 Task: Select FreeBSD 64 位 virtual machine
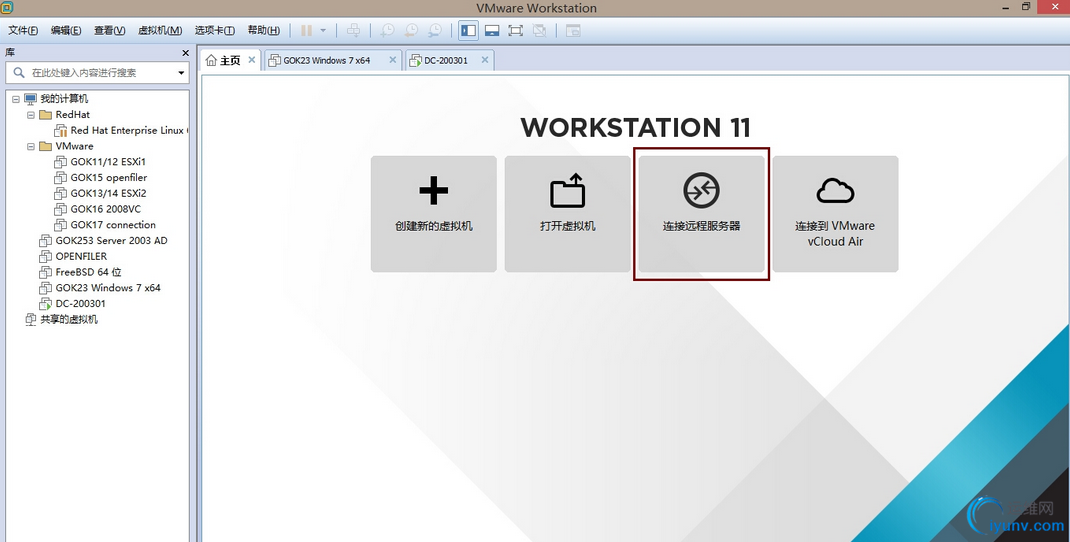point(87,272)
